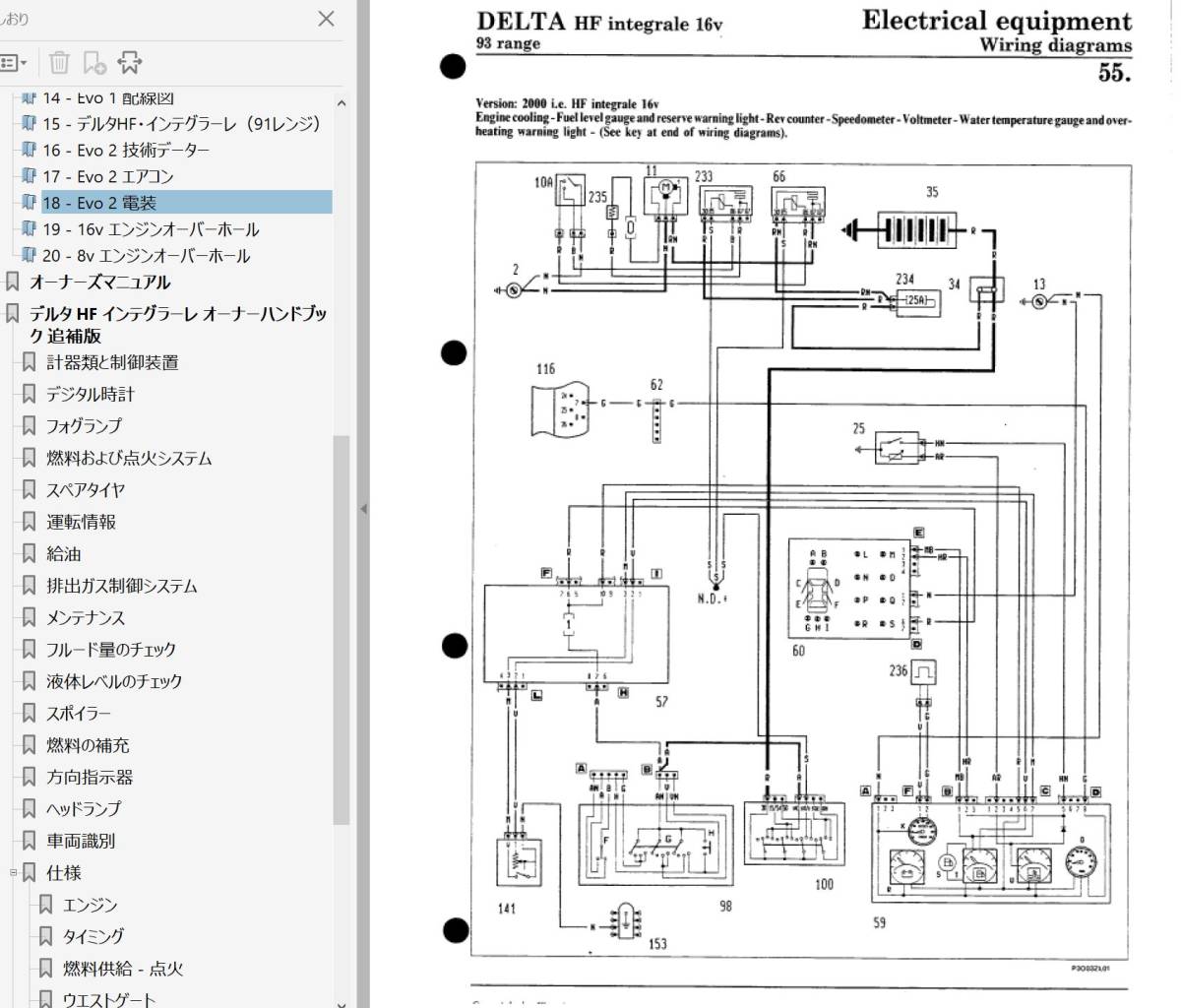Image resolution: width=1181 pixels, height=1008 pixels.
Task: Click the bookmarks scrollbar up arrow
Action: (342, 101)
